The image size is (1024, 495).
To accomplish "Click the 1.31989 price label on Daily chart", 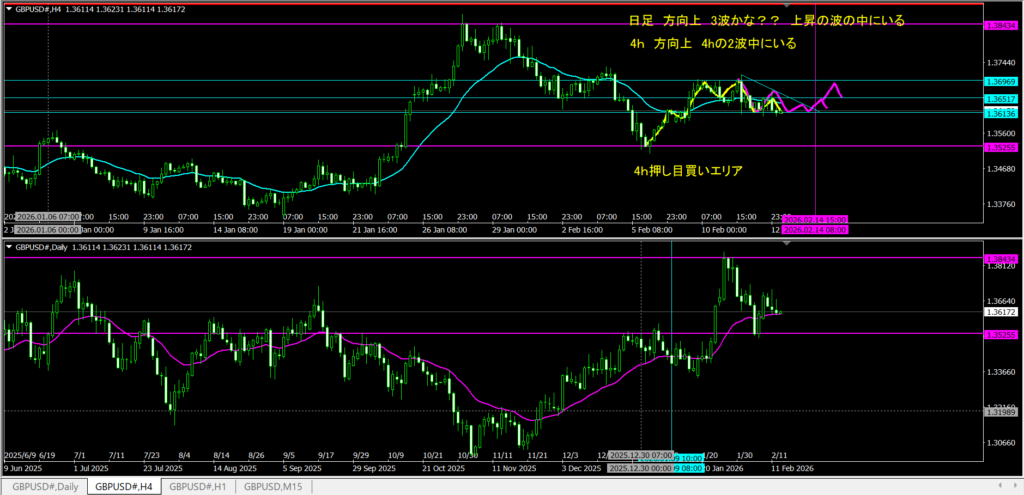I will [x=1000, y=411].
